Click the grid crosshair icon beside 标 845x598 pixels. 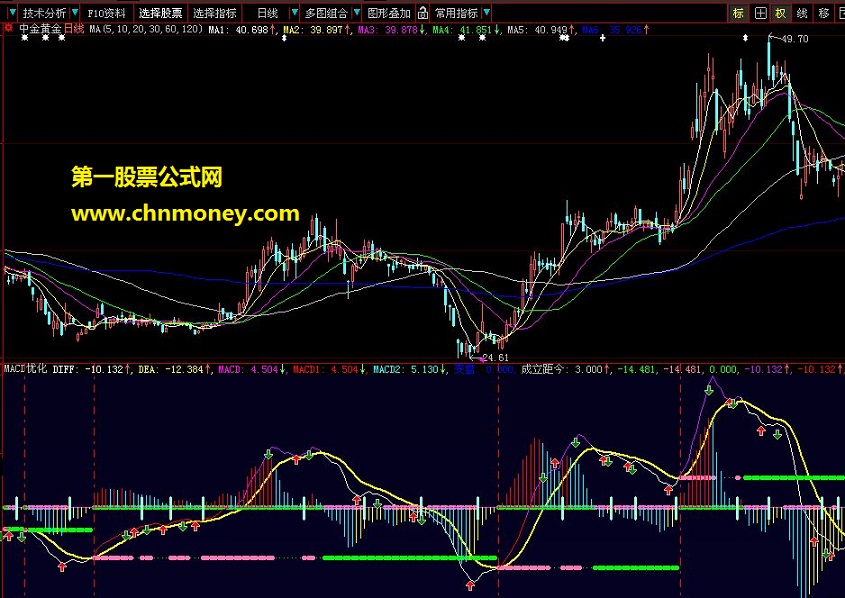click(x=760, y=13)
